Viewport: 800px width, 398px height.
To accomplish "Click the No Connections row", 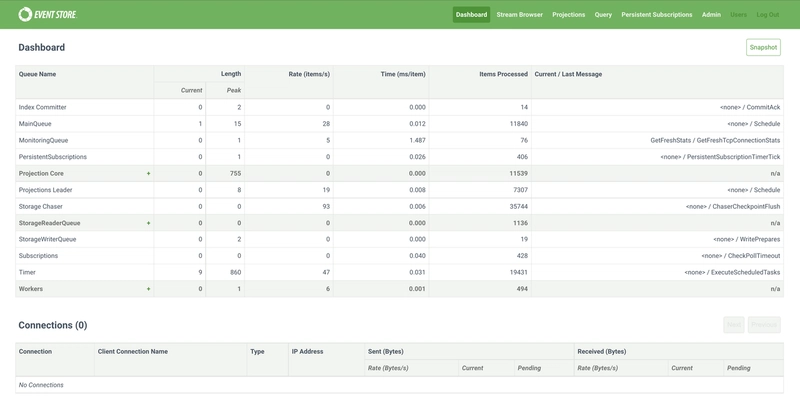I will 399,385.
